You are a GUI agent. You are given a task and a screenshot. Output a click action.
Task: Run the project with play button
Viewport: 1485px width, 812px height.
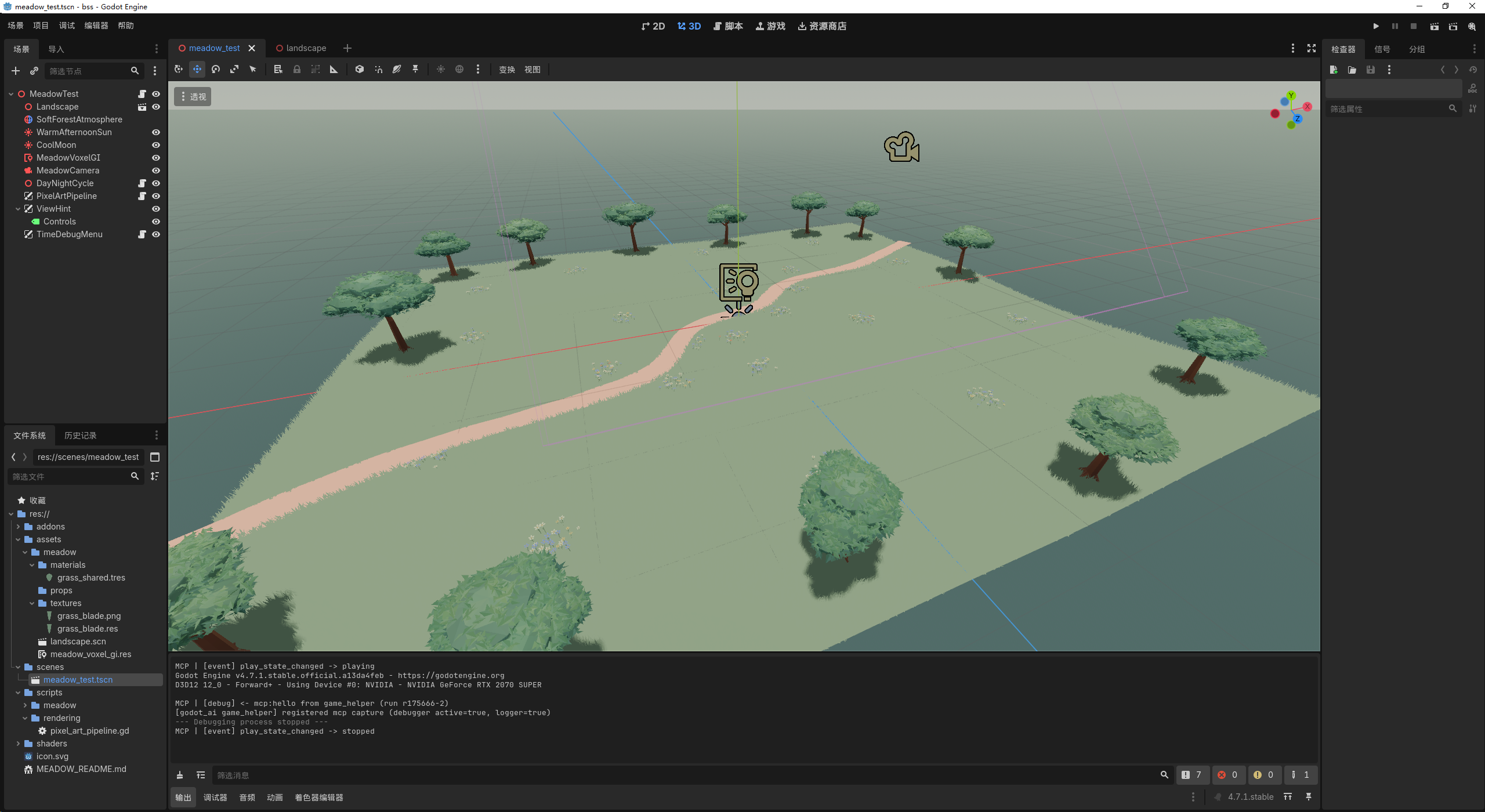1376,26
